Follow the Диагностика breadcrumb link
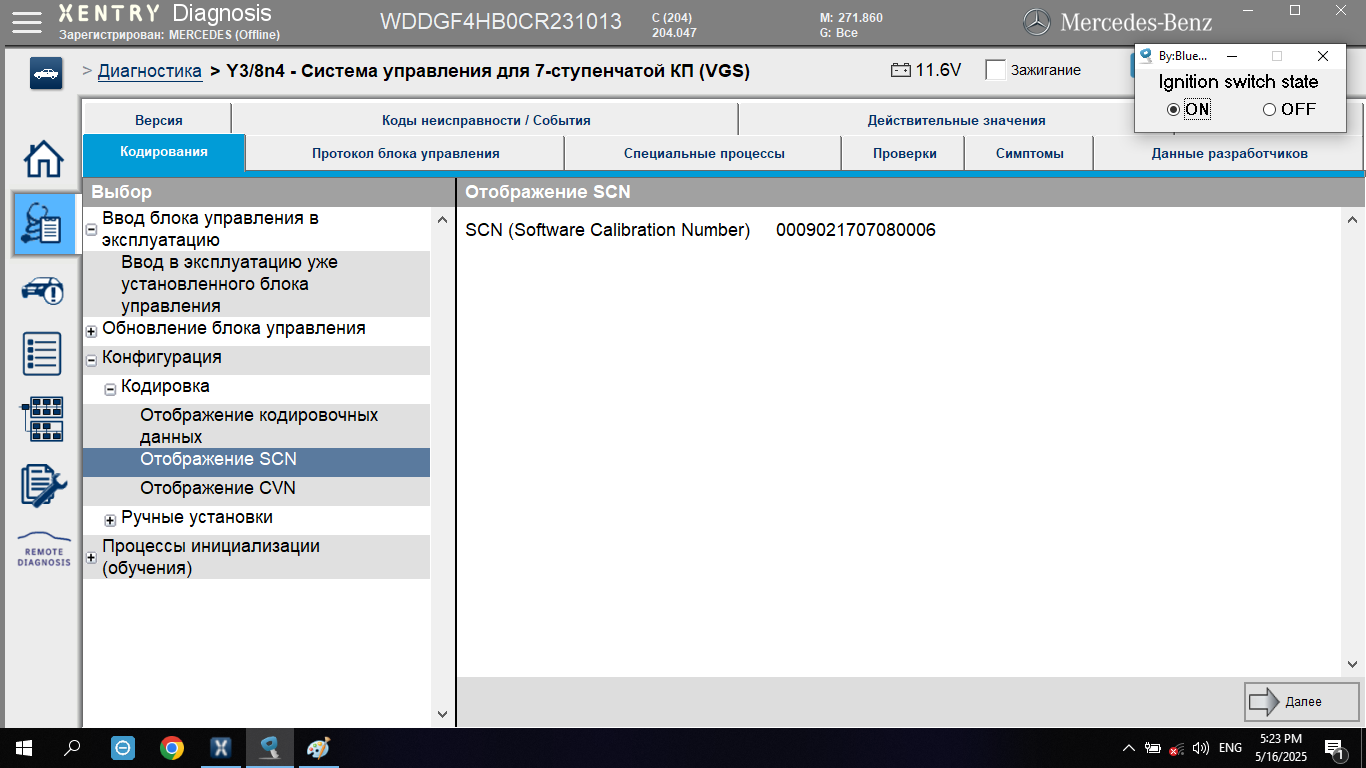Screen dimensions: 1366x768 pyautogui.click(x=150, y=71)
